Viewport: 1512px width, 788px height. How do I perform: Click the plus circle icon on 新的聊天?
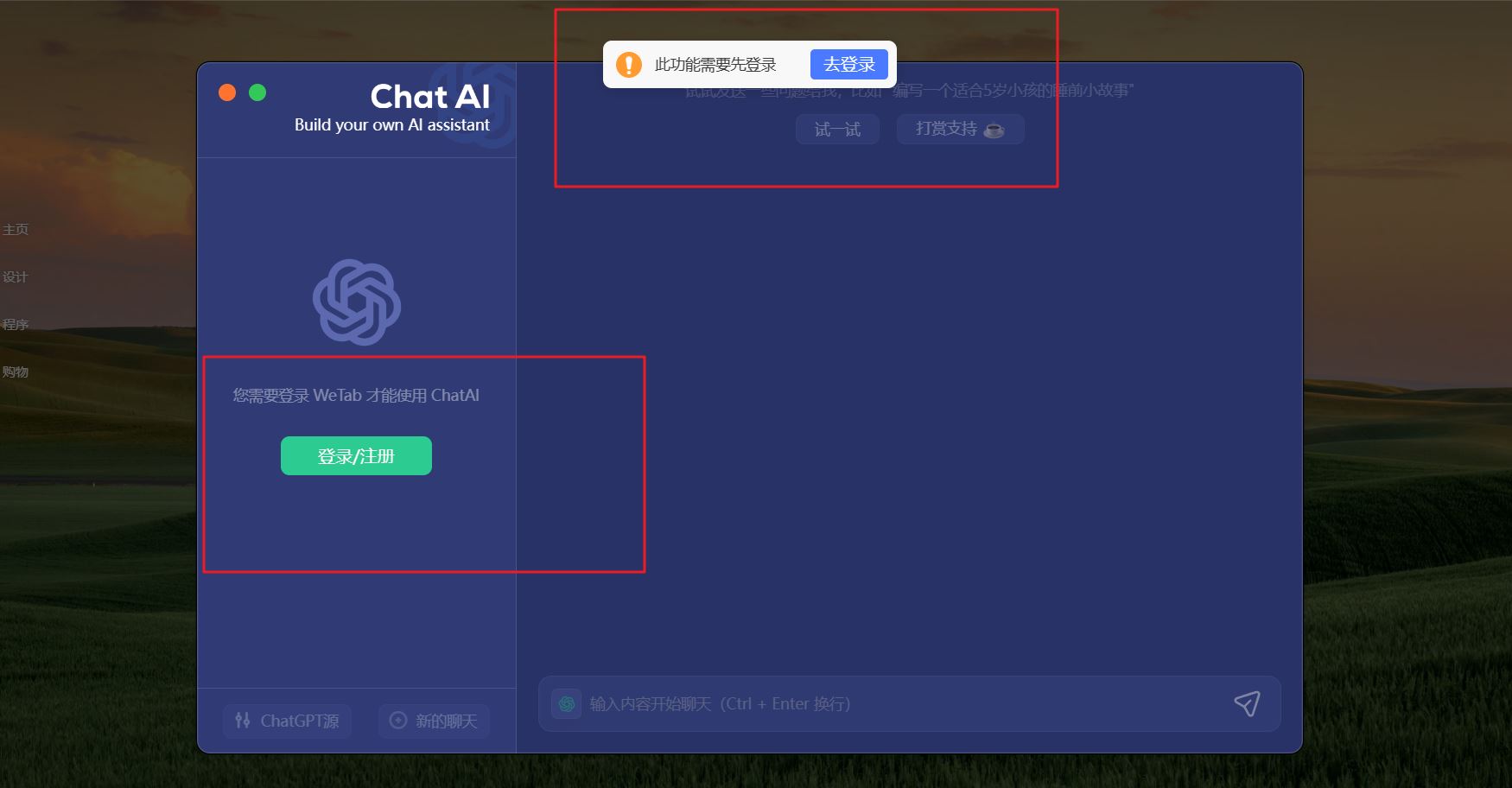tap(398, 721)
